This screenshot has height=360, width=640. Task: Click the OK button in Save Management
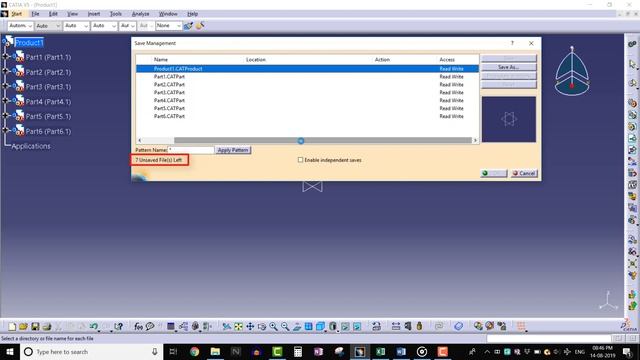coord(493,173)
